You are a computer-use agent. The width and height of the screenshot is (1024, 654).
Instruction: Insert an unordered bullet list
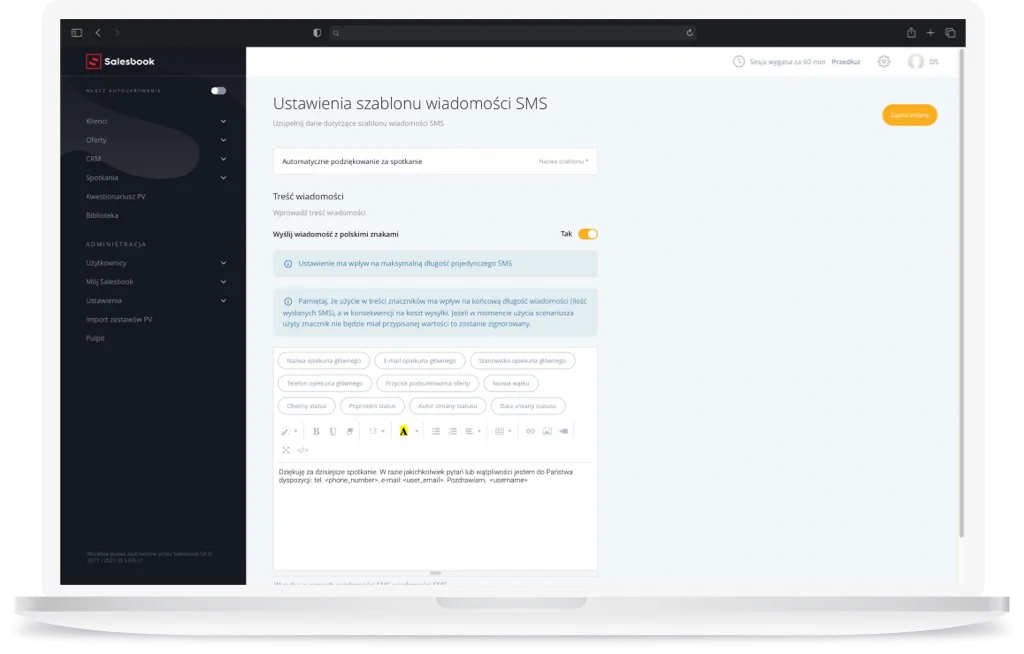[x=436, y=431]
